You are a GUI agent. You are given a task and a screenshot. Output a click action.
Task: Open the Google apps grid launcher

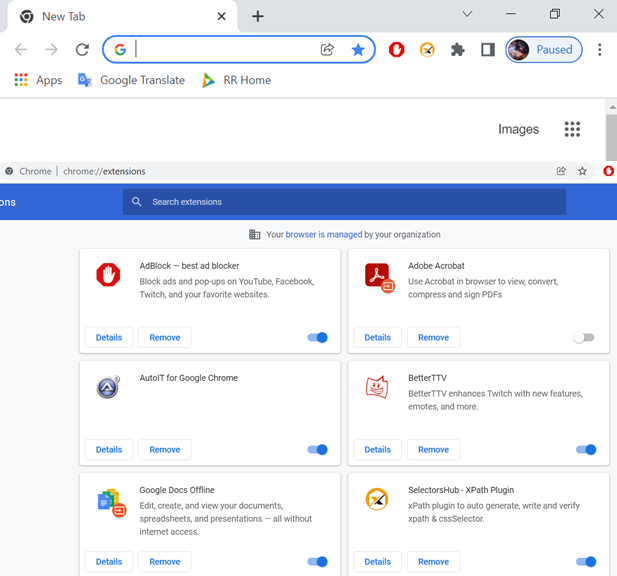(572, 129)
